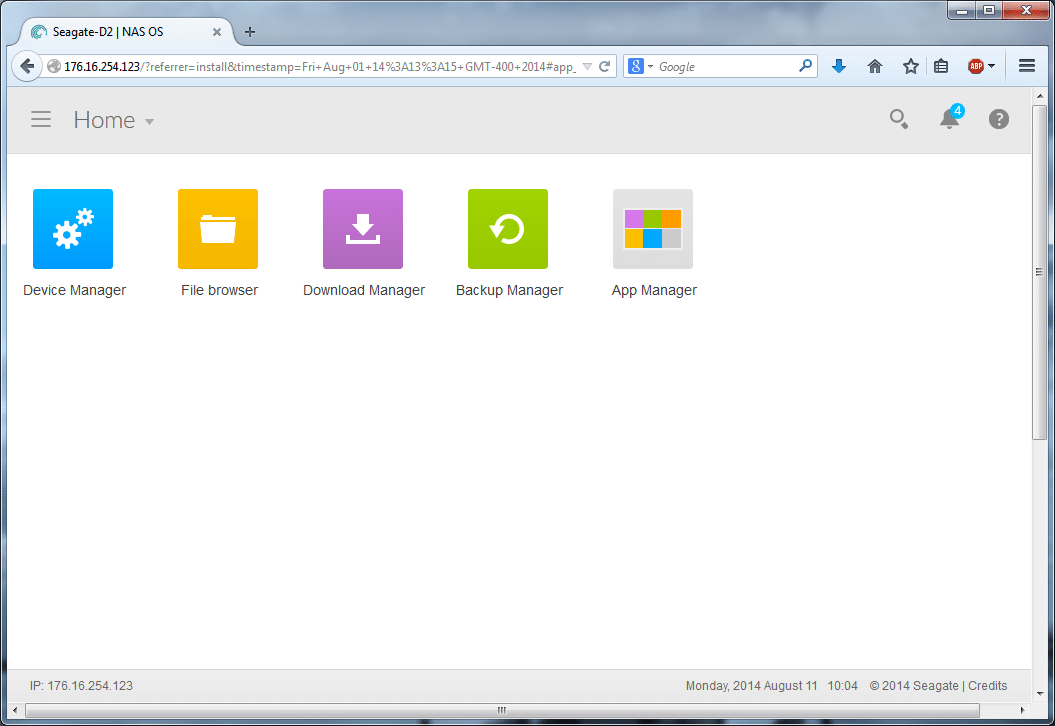Open the Backup Manager icon
This screenshot has height=726, width=1055.
(x=508, y=229)
